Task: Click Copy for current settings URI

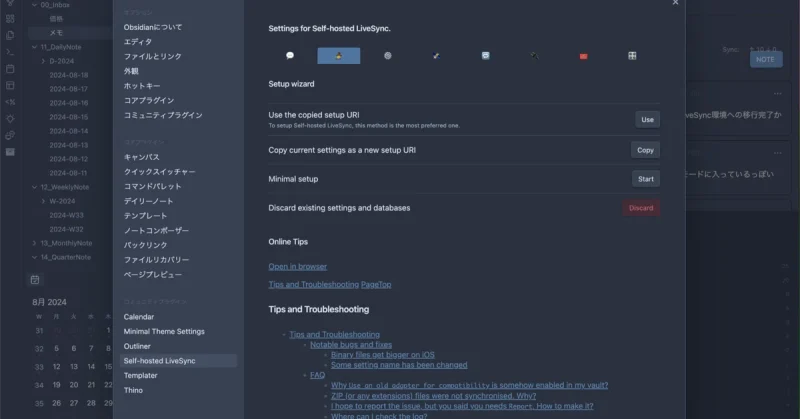Action: (645, 150)
